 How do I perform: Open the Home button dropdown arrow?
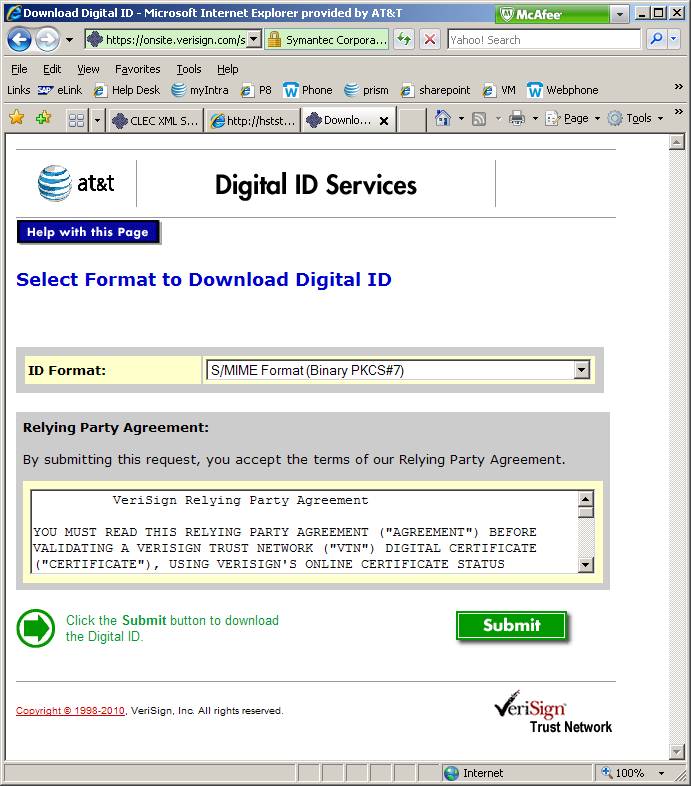461,119
